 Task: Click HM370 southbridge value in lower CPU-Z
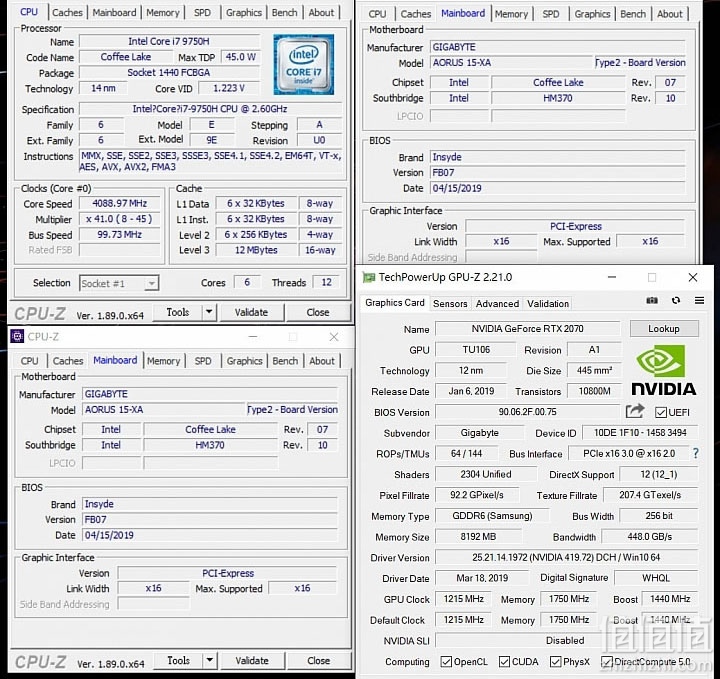pos(210,445)
